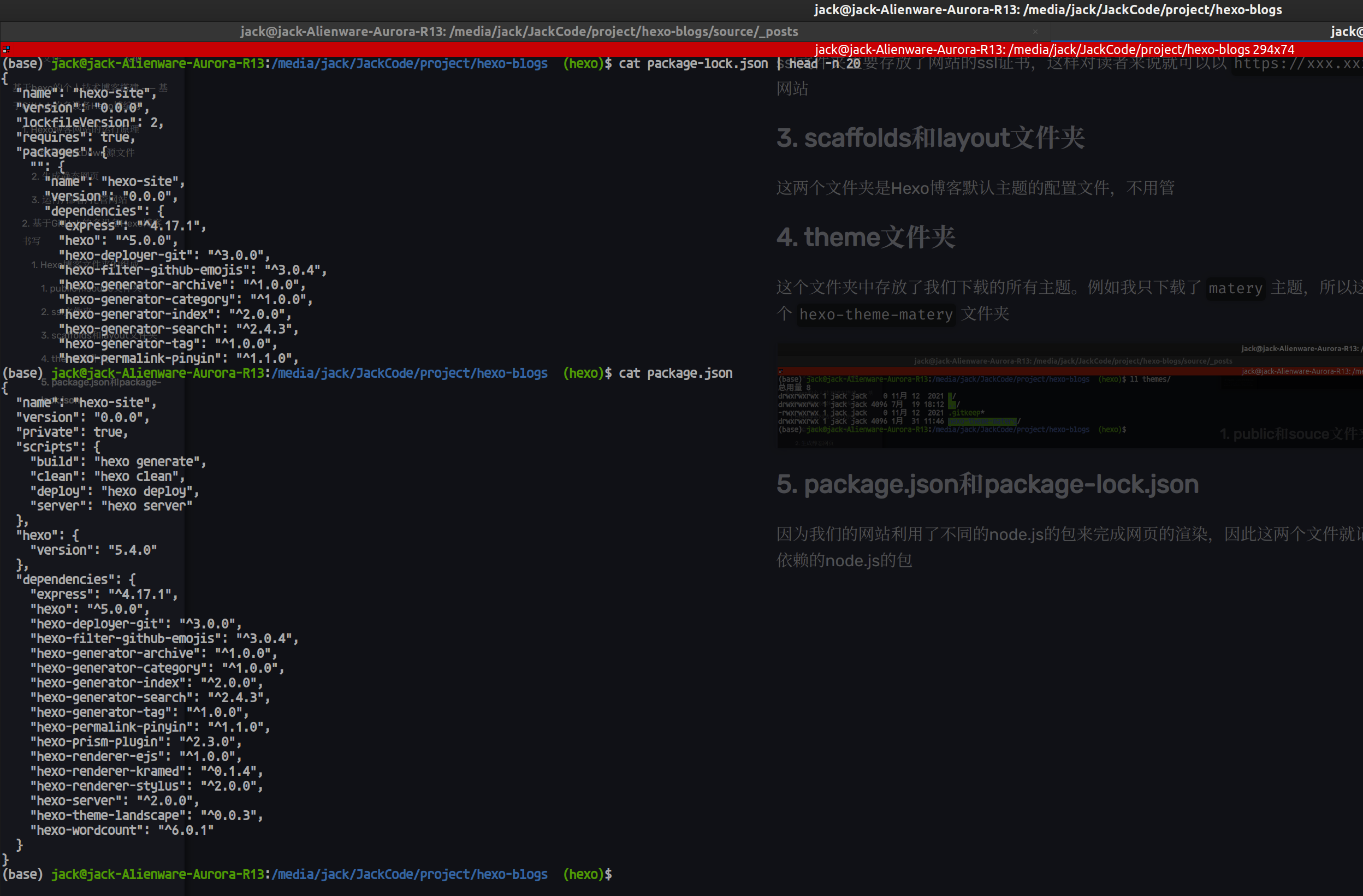This screenshot has height=896, width=1363.
Task: Select the "version": "5.4.0" line
Action: click(93, 550)
